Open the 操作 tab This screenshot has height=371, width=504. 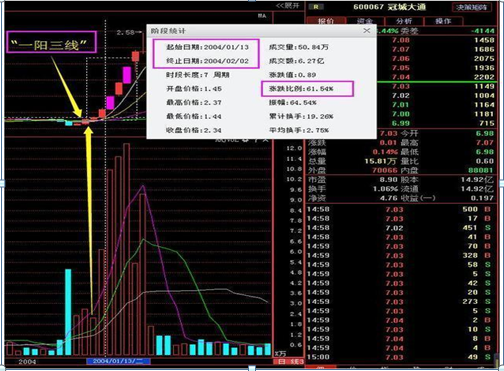click(443, 21)
